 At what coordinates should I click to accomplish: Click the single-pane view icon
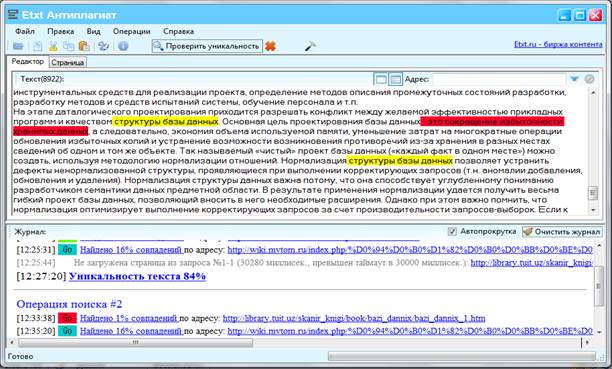(x=381, y=79)
